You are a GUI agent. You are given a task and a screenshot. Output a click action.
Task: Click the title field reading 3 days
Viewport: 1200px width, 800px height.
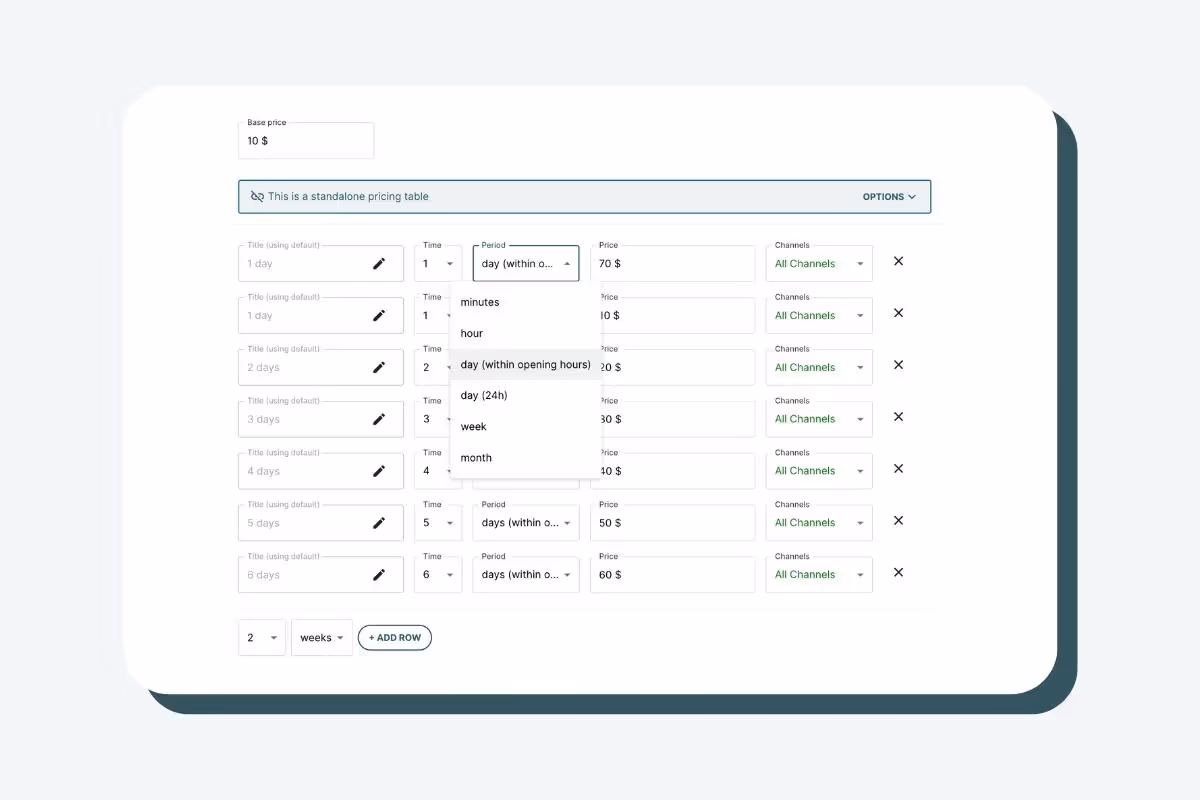point(321,420)
